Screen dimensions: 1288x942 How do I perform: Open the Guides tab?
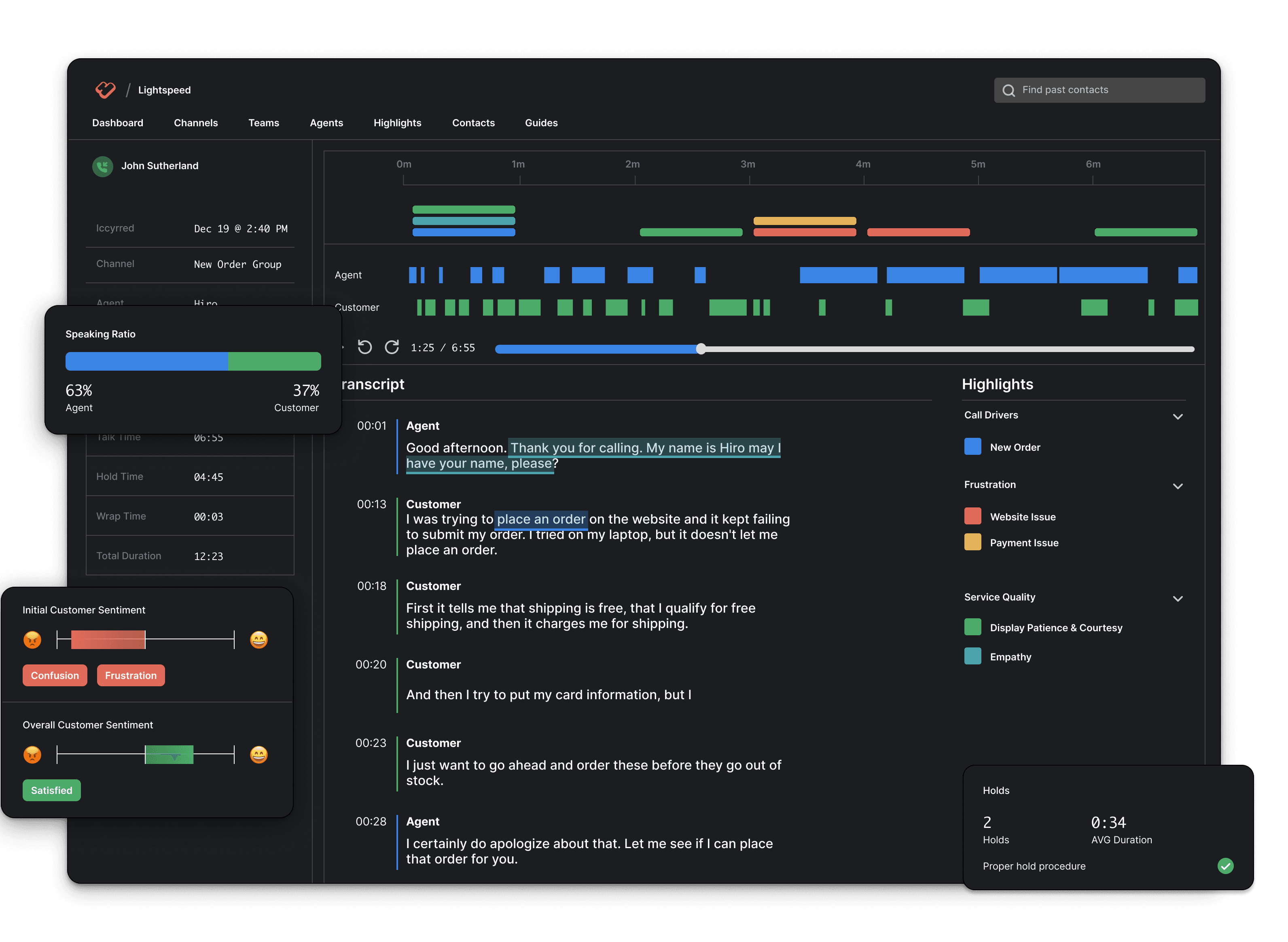click(541, 123)
